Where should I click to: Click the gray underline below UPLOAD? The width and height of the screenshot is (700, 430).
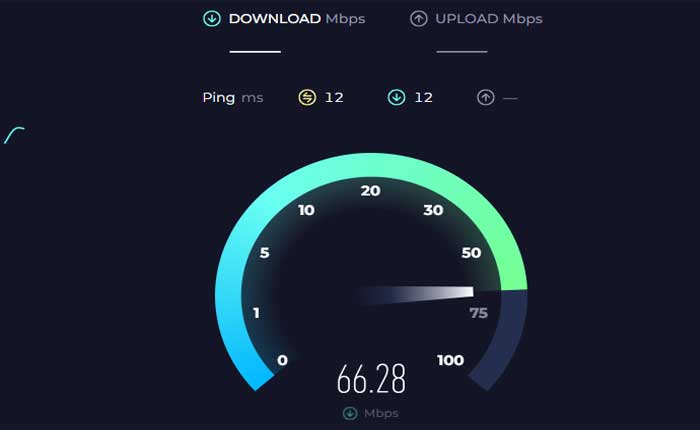(x=462, y=52)
